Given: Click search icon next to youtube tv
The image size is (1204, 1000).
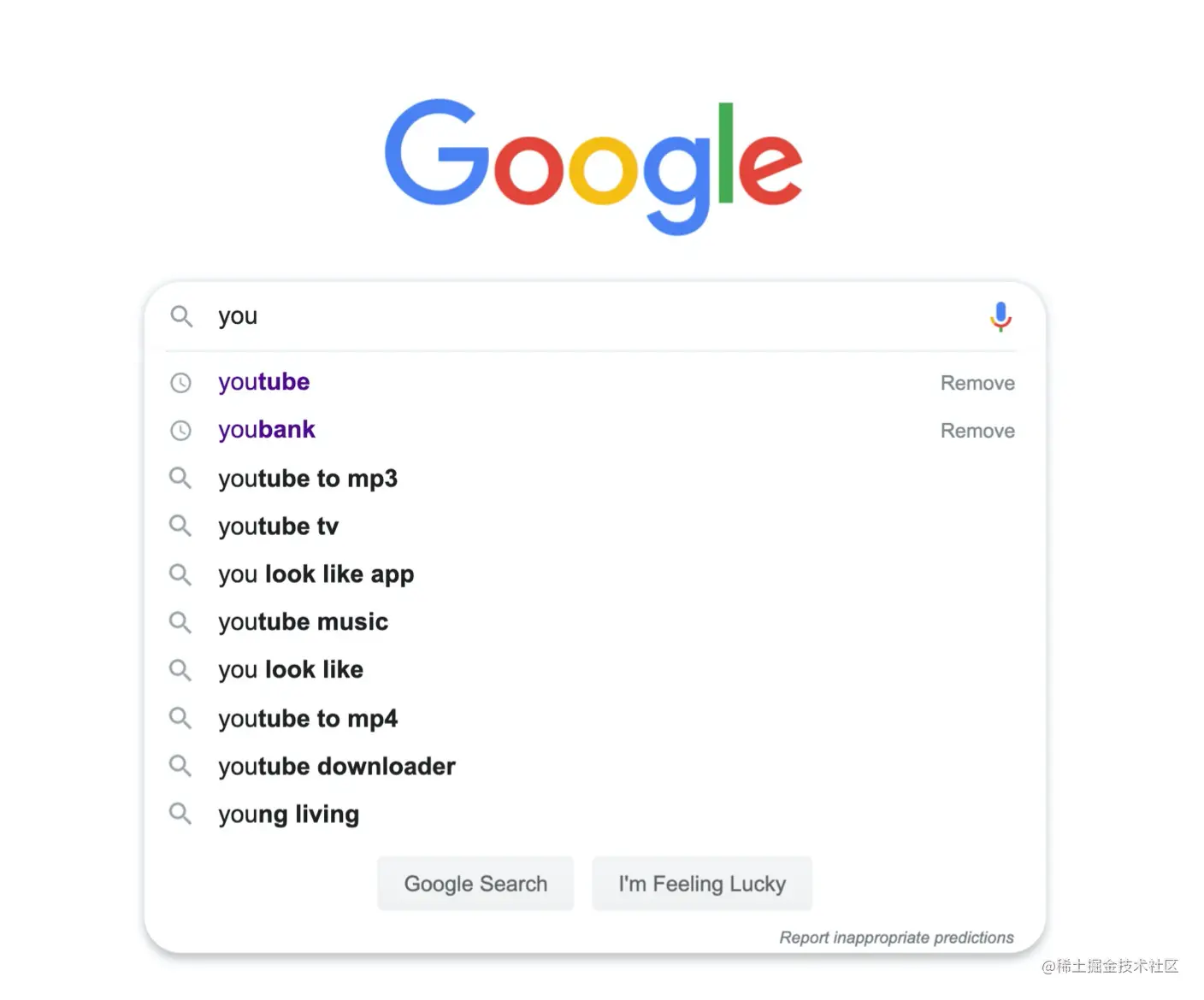Looking at the screenshot, I should coord(180,526).
